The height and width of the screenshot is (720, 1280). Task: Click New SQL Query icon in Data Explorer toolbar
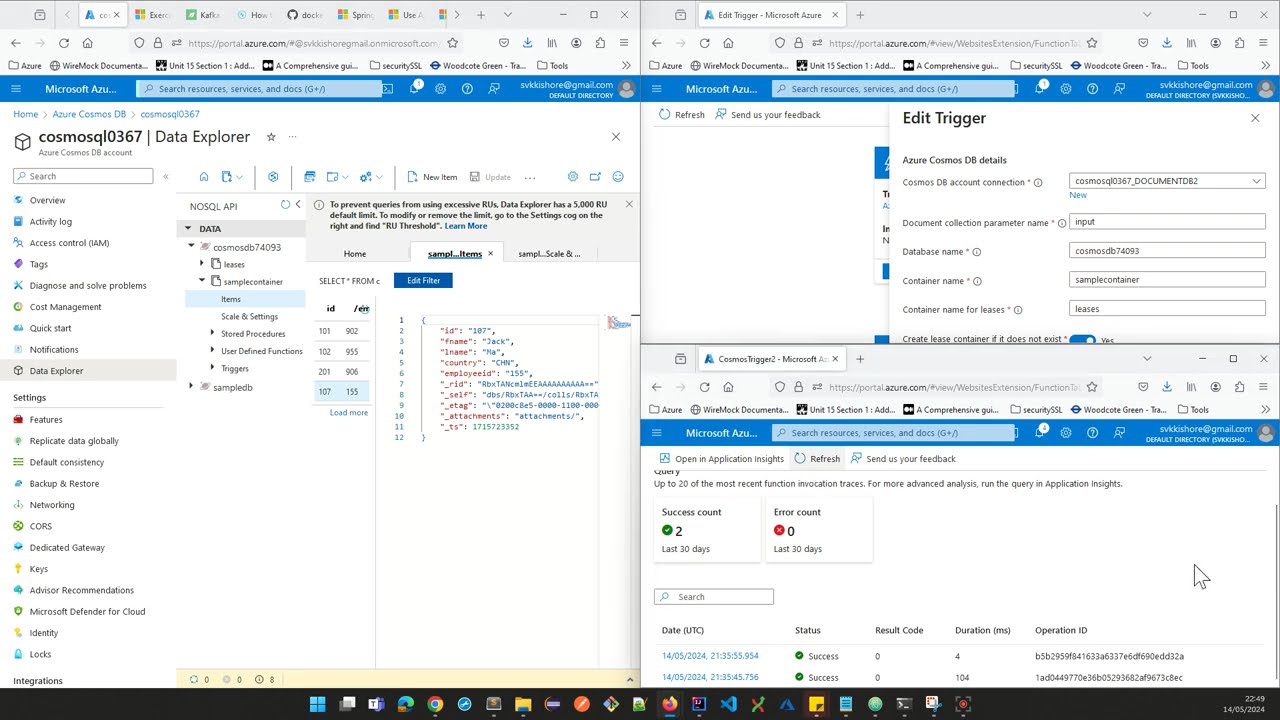(309, 177)
